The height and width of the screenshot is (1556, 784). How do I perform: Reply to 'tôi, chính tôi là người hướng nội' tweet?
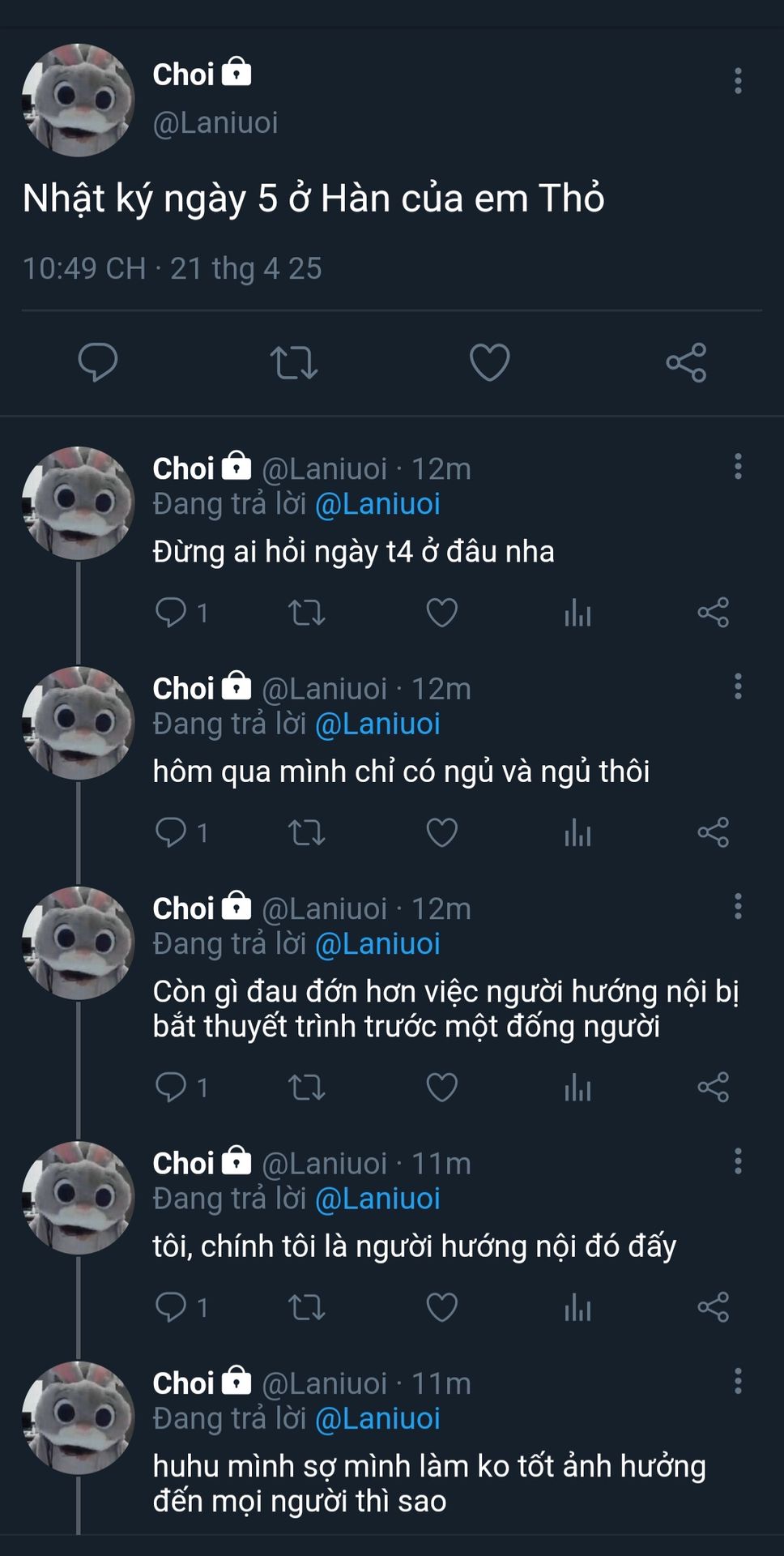click(171, 1307)
